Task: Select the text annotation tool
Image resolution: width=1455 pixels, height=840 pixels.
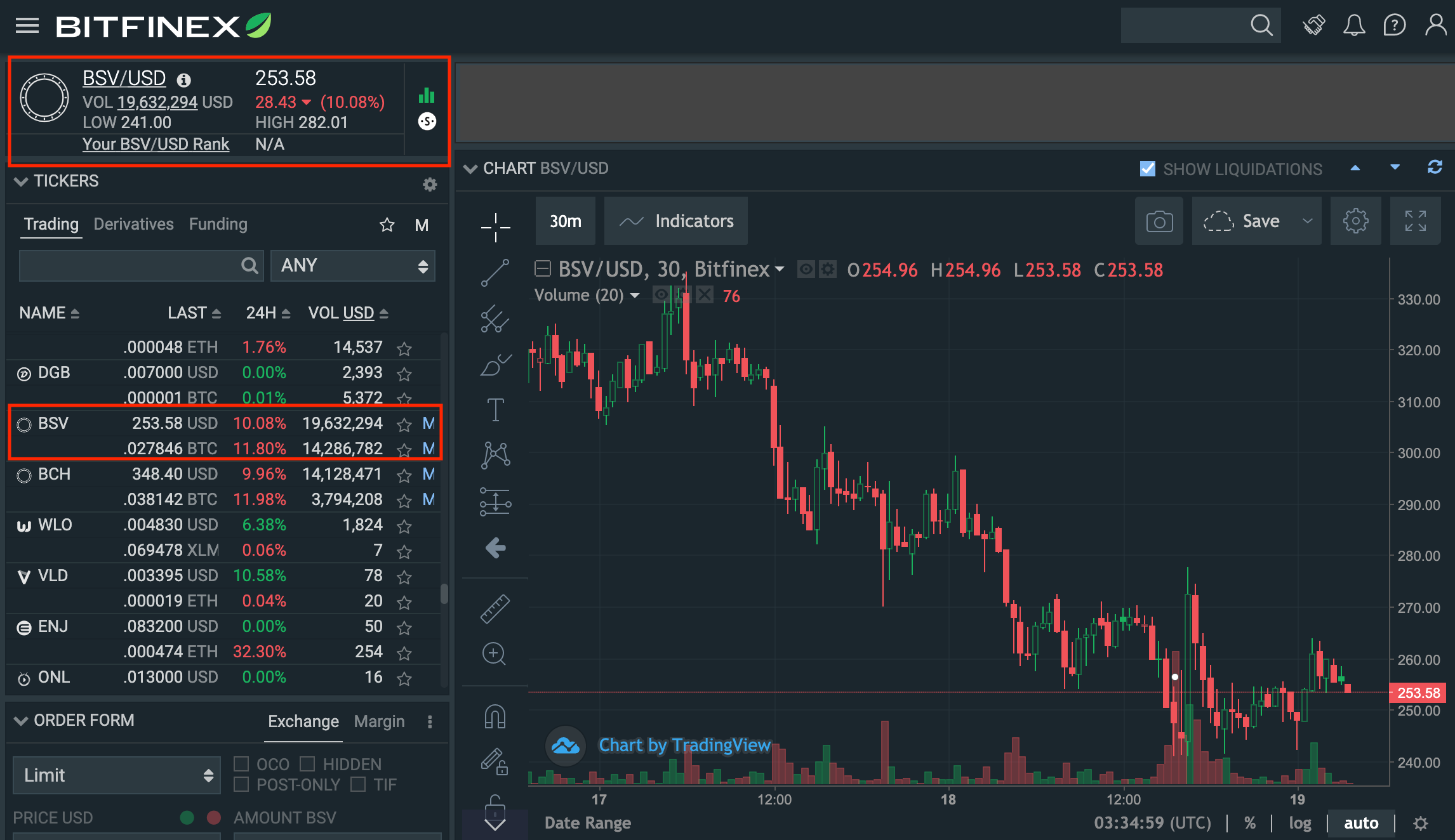Action: coord(495,409)
